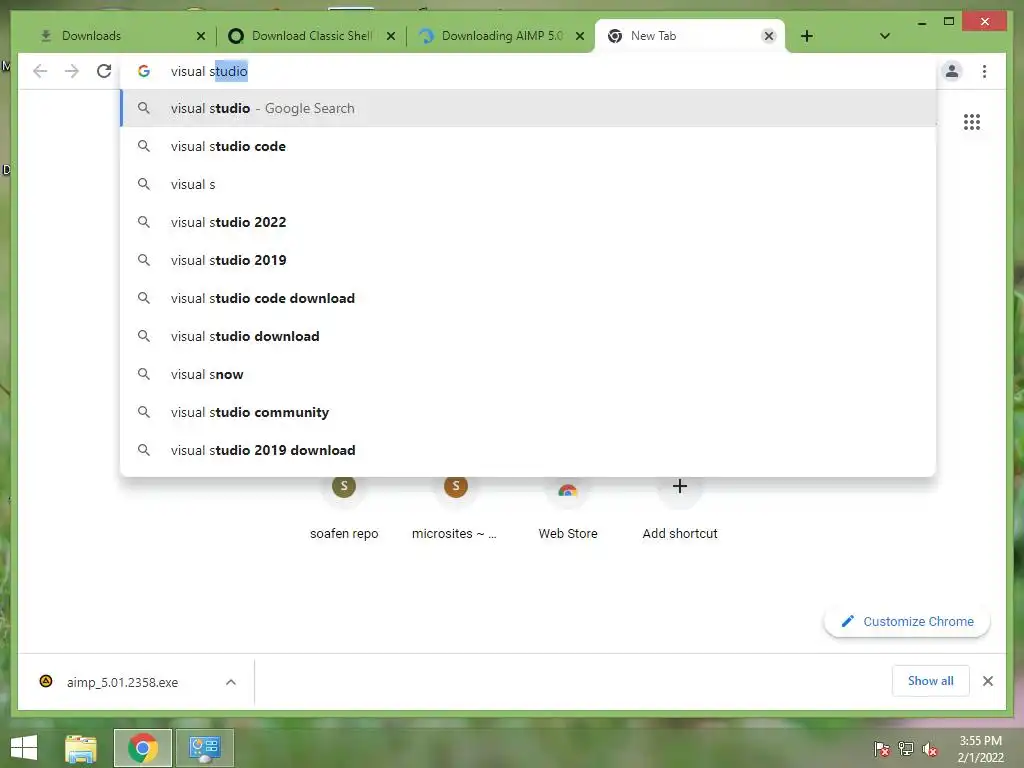Select visual studio code download suggestion
The height and width of the screenshot is (768, 1024).
[x=528, y=298]
